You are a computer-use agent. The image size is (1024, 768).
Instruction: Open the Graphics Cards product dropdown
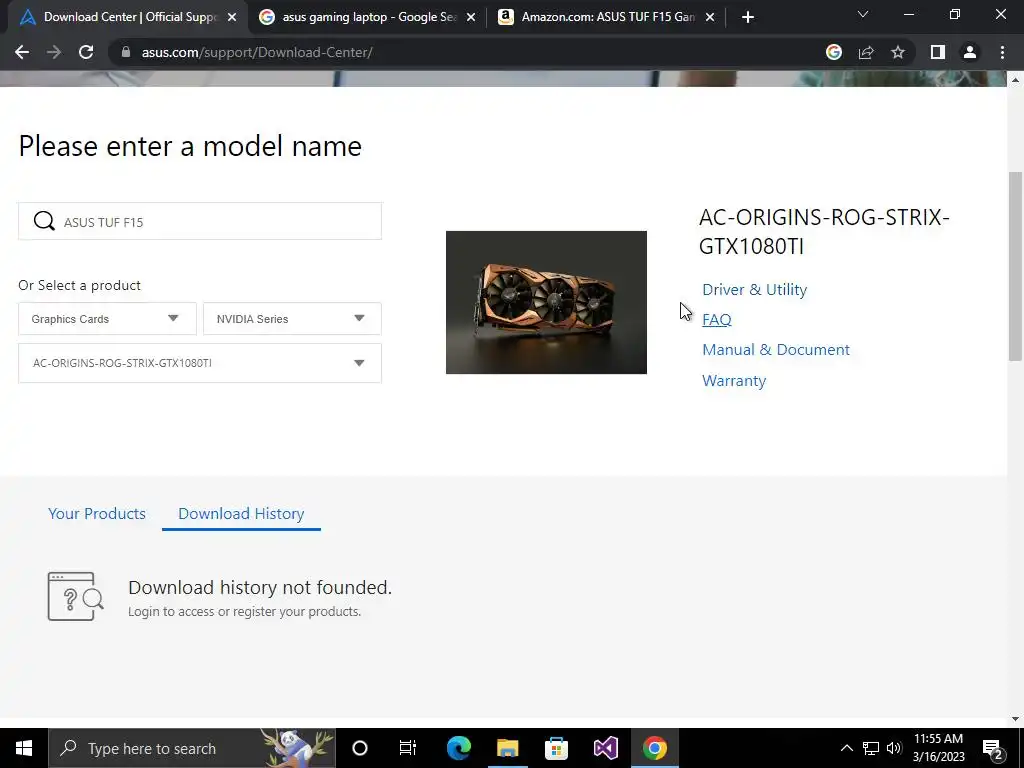click(x=107, y=319)
